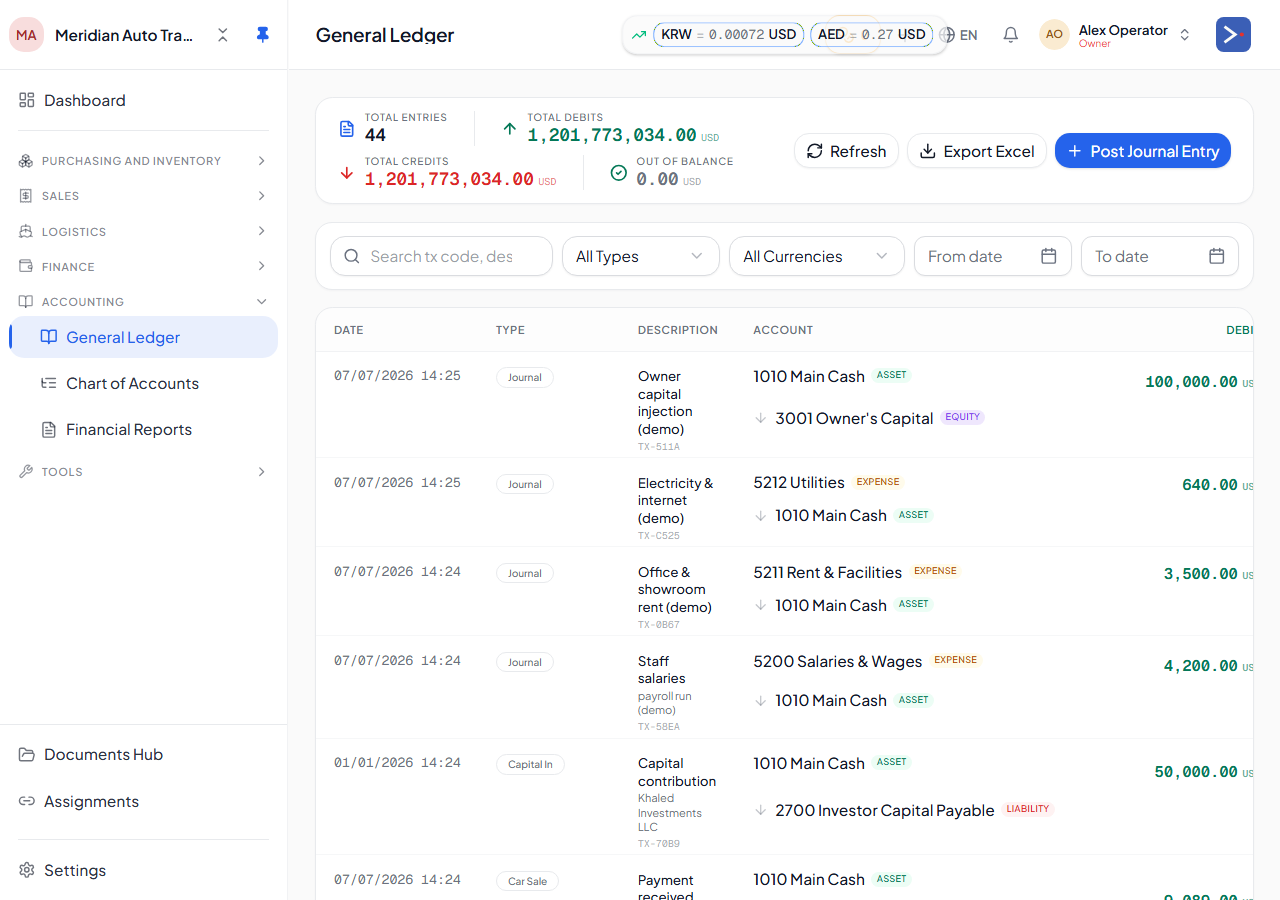This screenshot has width=1280, height=900.
Task: Expand the Finance section
Action: coord(144,266)
